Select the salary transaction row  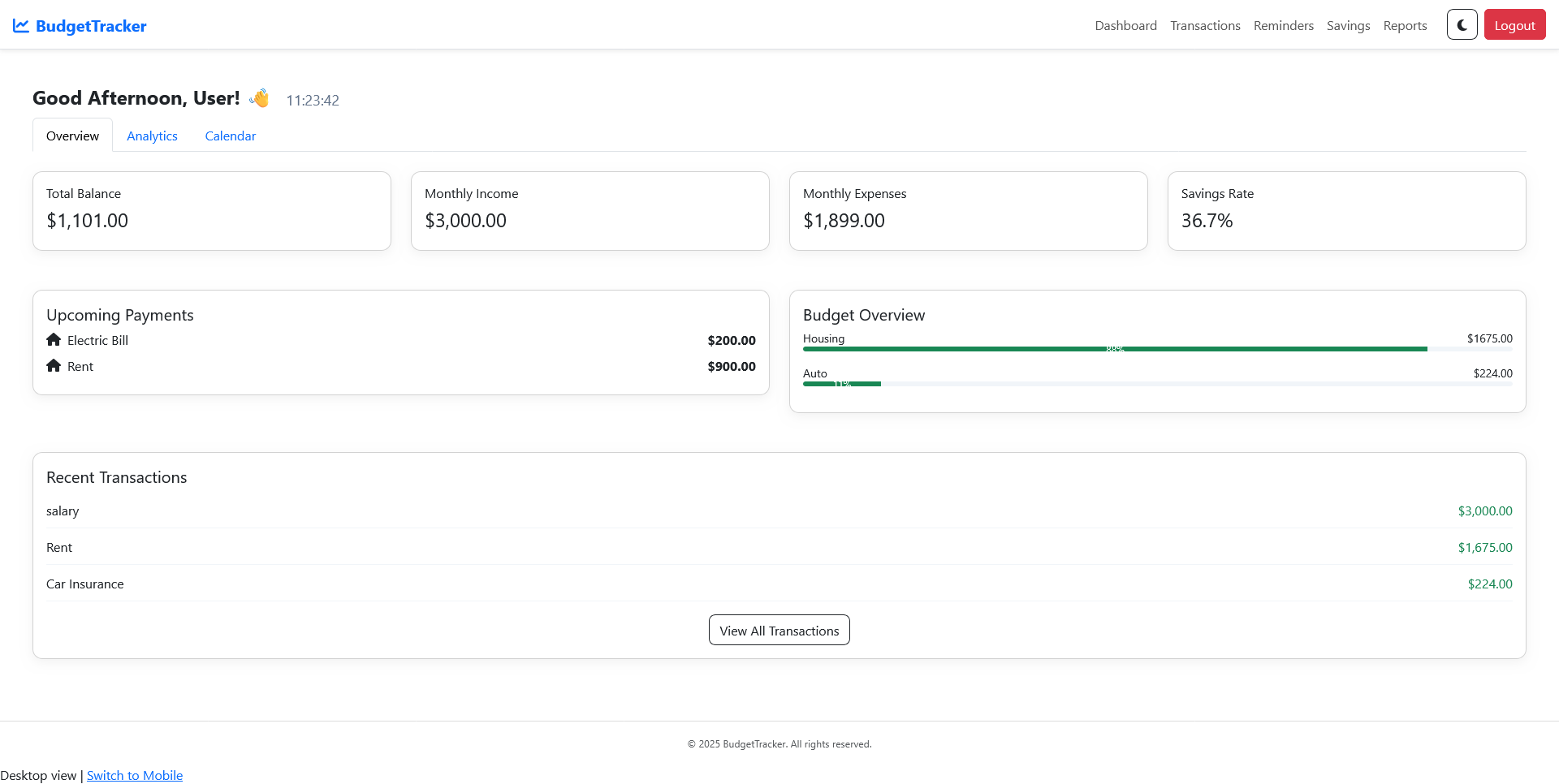pos(779,511)
